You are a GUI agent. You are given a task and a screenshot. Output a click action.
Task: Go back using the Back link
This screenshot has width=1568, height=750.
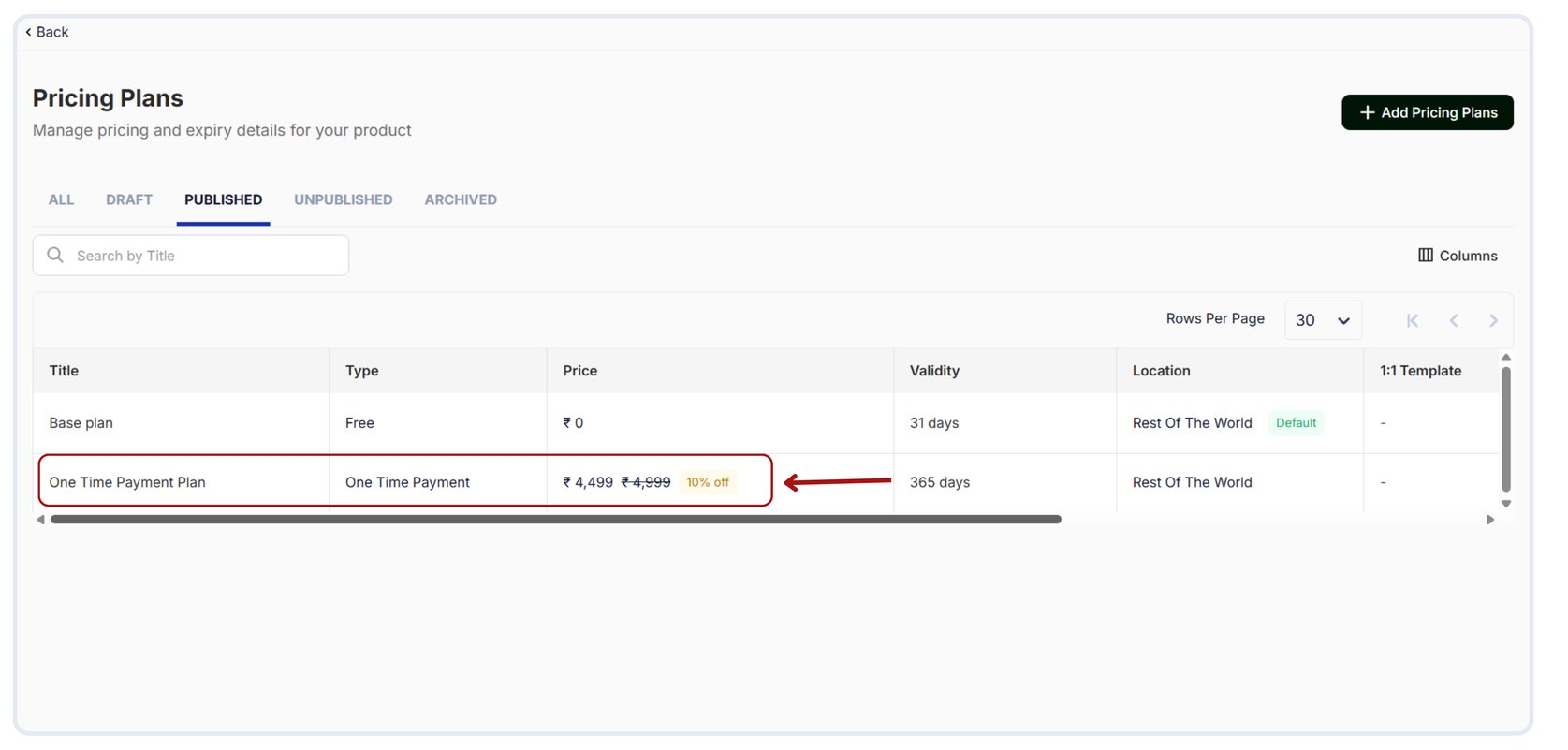pos(47,32)
